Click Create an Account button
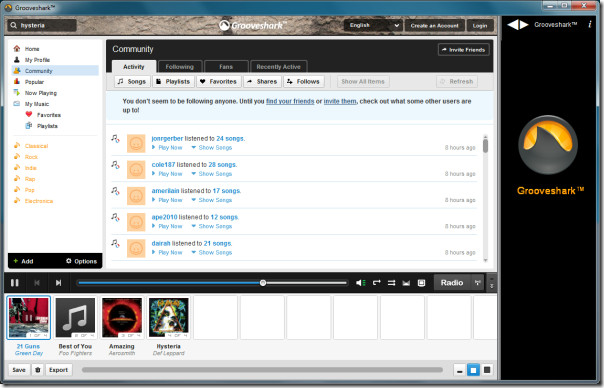The height and width of the screenshot is (388, 604). (x=435, y=25)
